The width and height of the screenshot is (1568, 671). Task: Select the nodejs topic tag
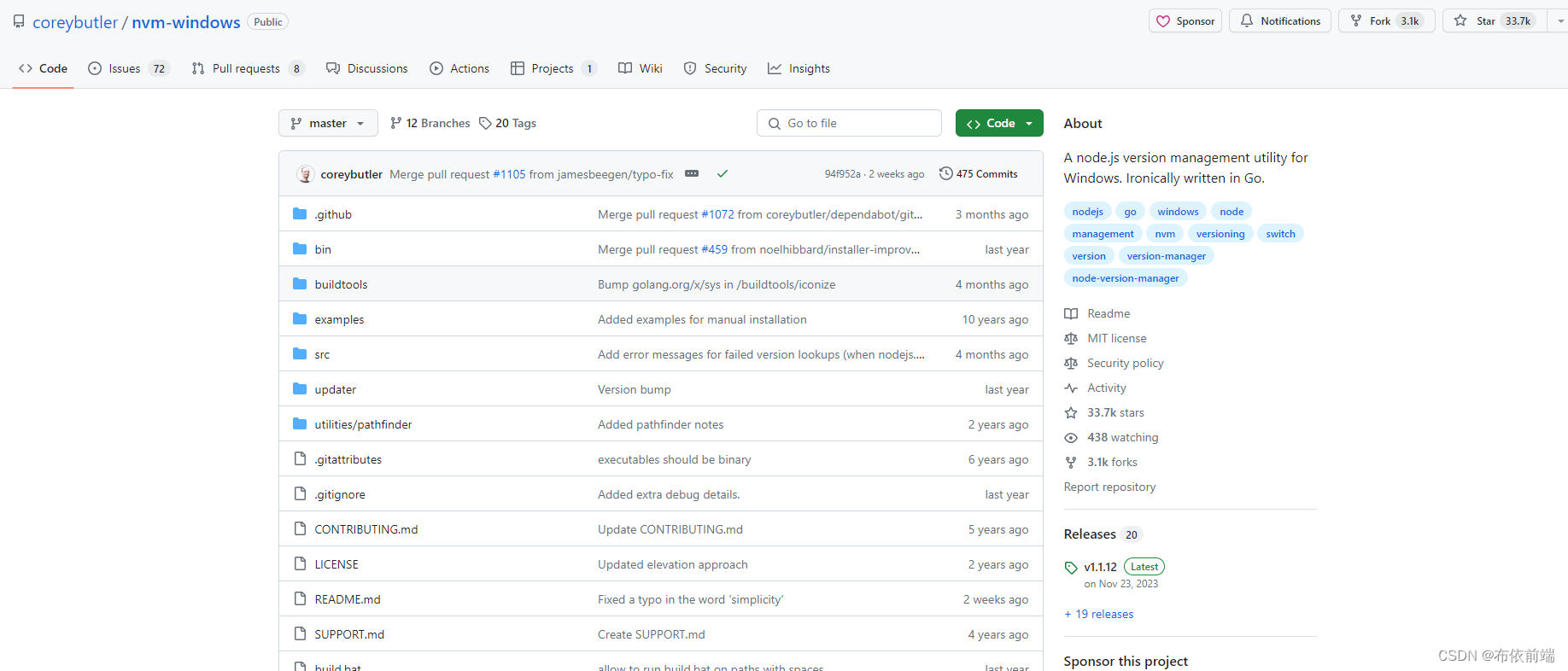tap(1087, 212)
